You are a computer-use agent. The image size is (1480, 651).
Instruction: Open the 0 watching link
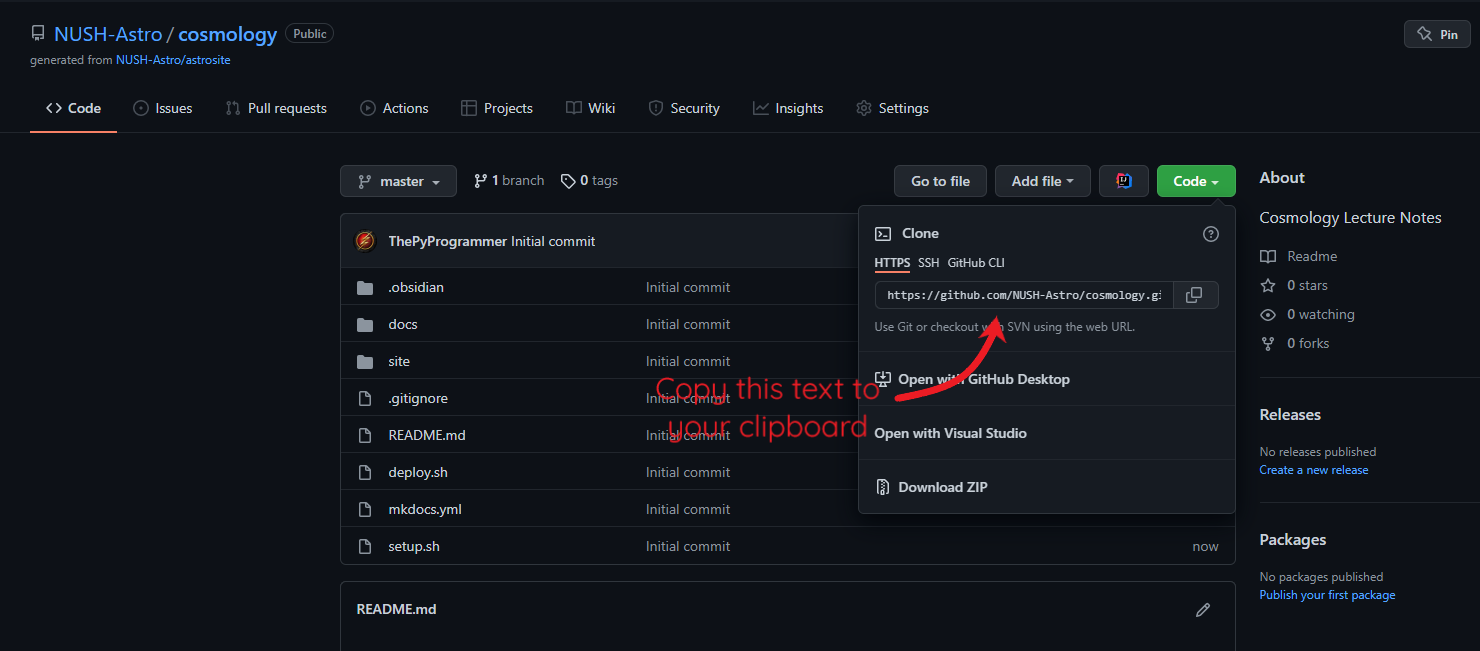pos(1307,314)
